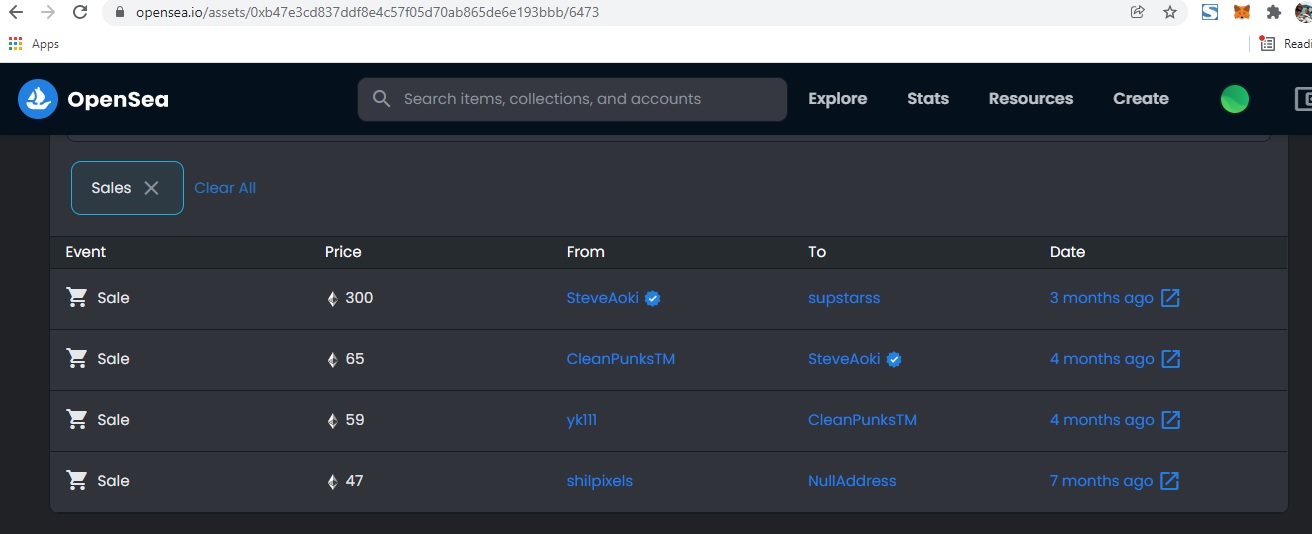The image size is (1312, 534).
Task: Open the Stats menu
Action: pyautogui.click(x=927, y=99)
